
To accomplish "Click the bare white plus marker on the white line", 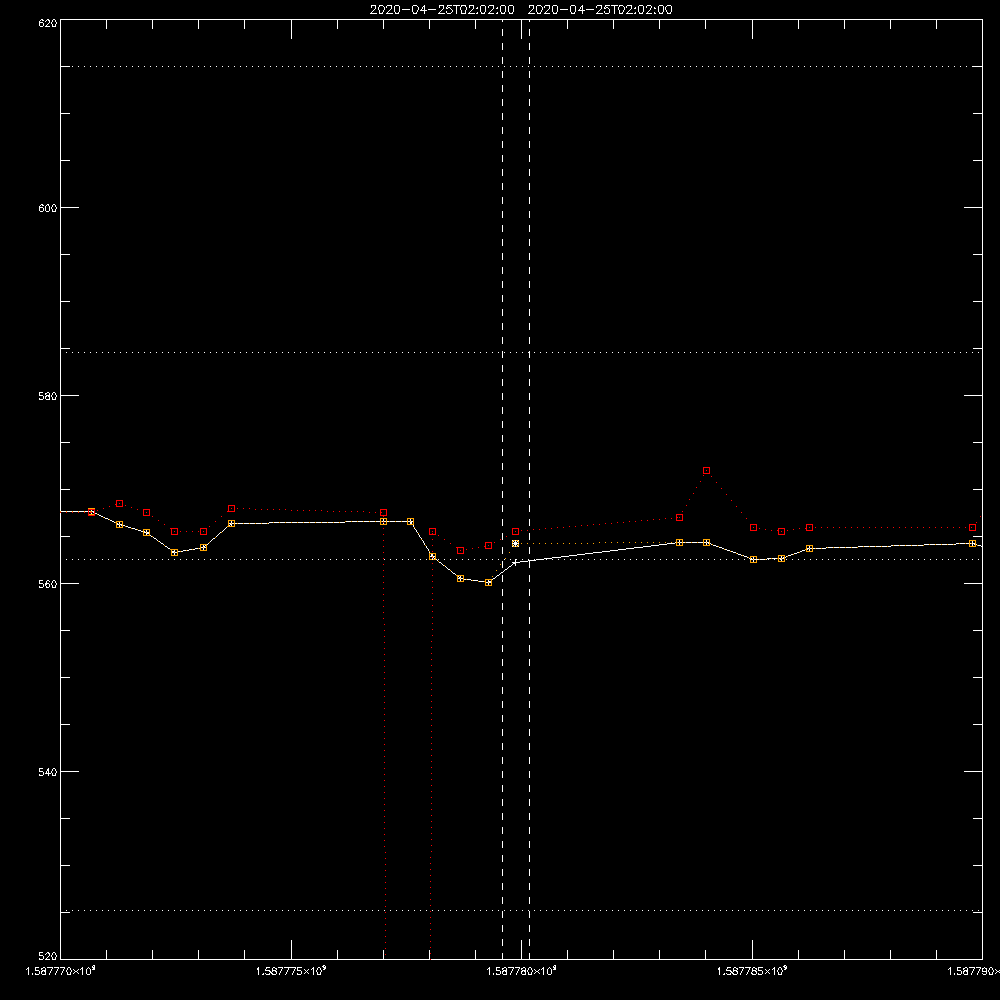I will pyautogui.click(x=515, y=562).
